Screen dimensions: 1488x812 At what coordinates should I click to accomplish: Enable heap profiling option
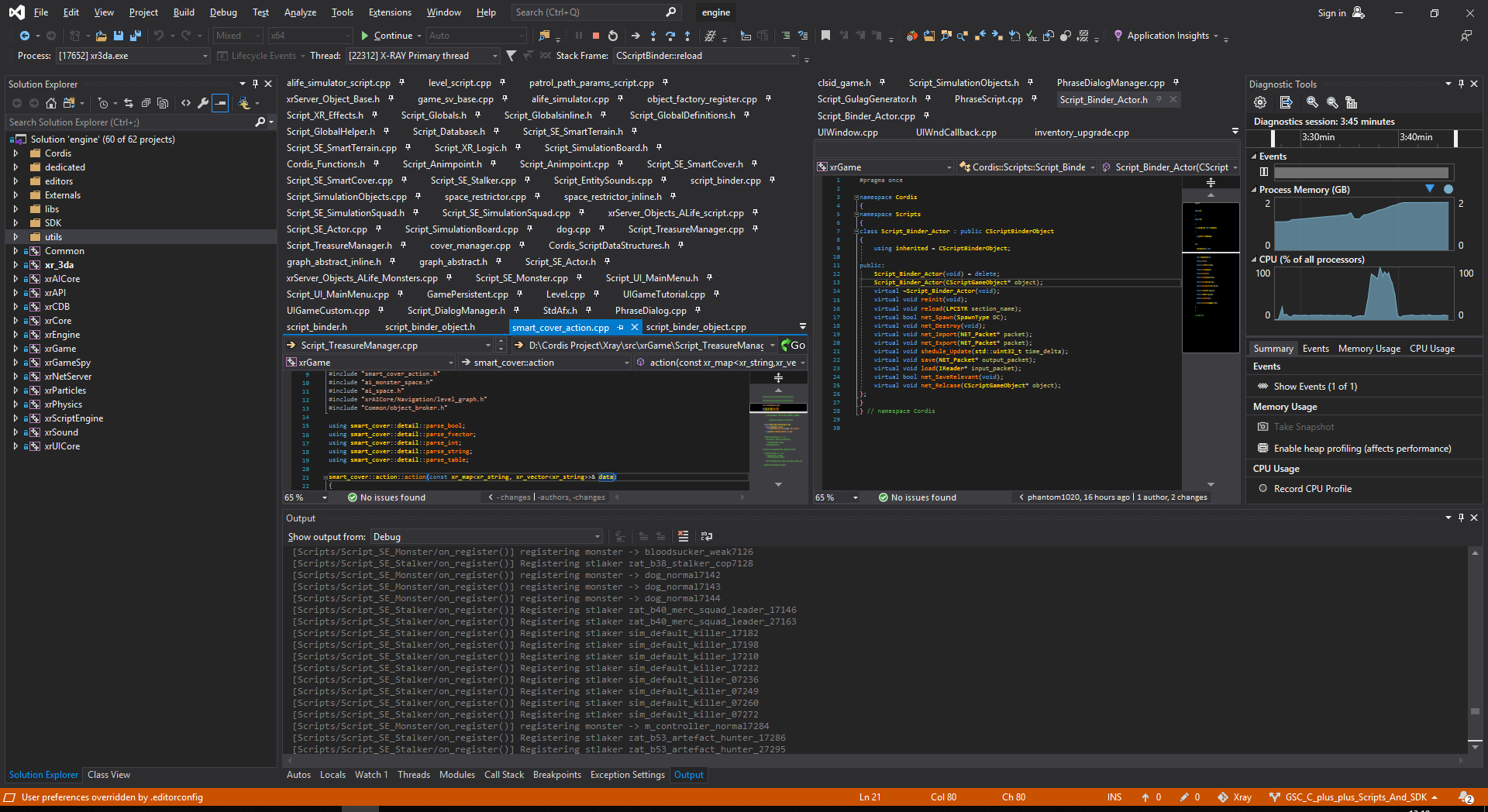pos(1362,449)
